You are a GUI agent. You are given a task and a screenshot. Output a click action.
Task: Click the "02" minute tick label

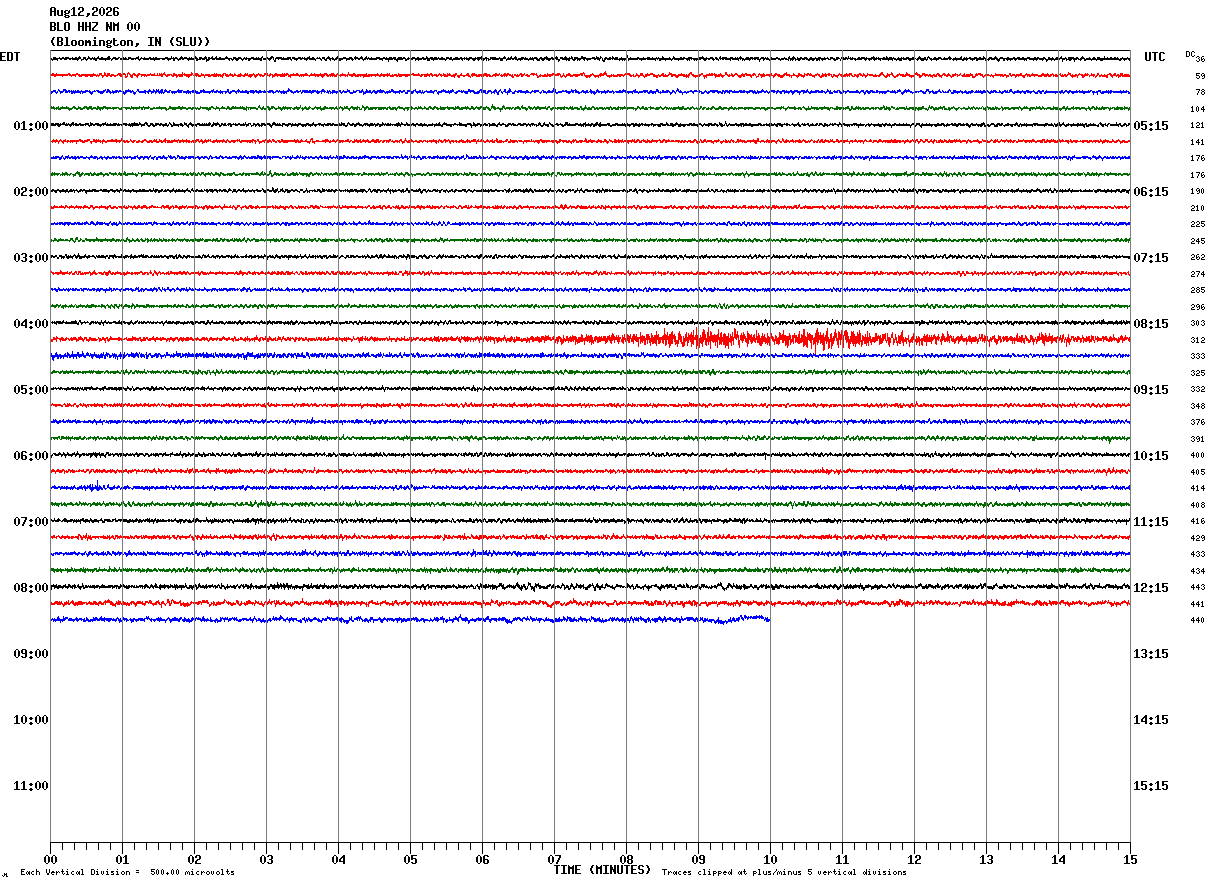tap(195, 860)
